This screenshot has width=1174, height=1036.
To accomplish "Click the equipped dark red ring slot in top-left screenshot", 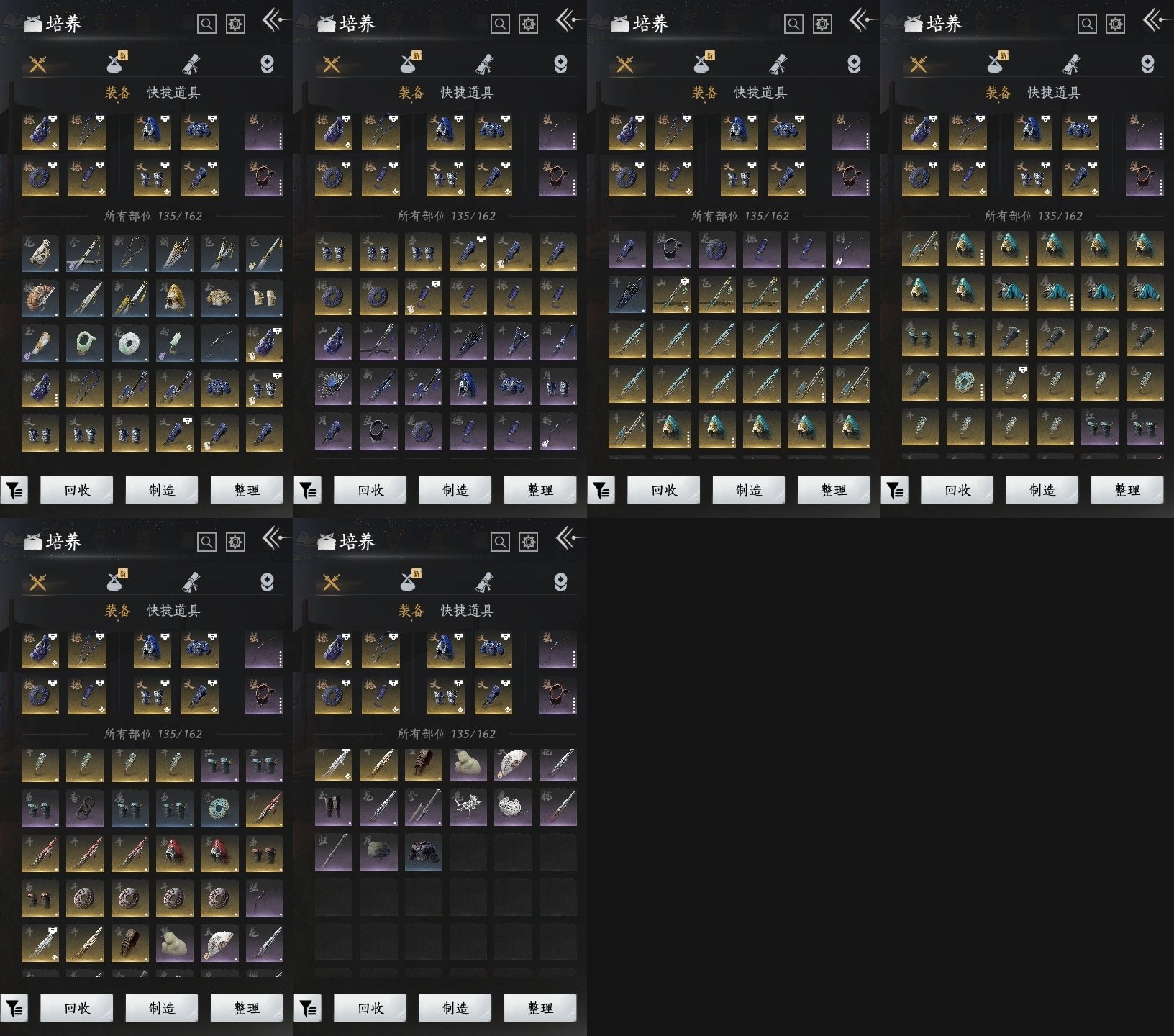I will pyautogui.click(x=264, y=178).
